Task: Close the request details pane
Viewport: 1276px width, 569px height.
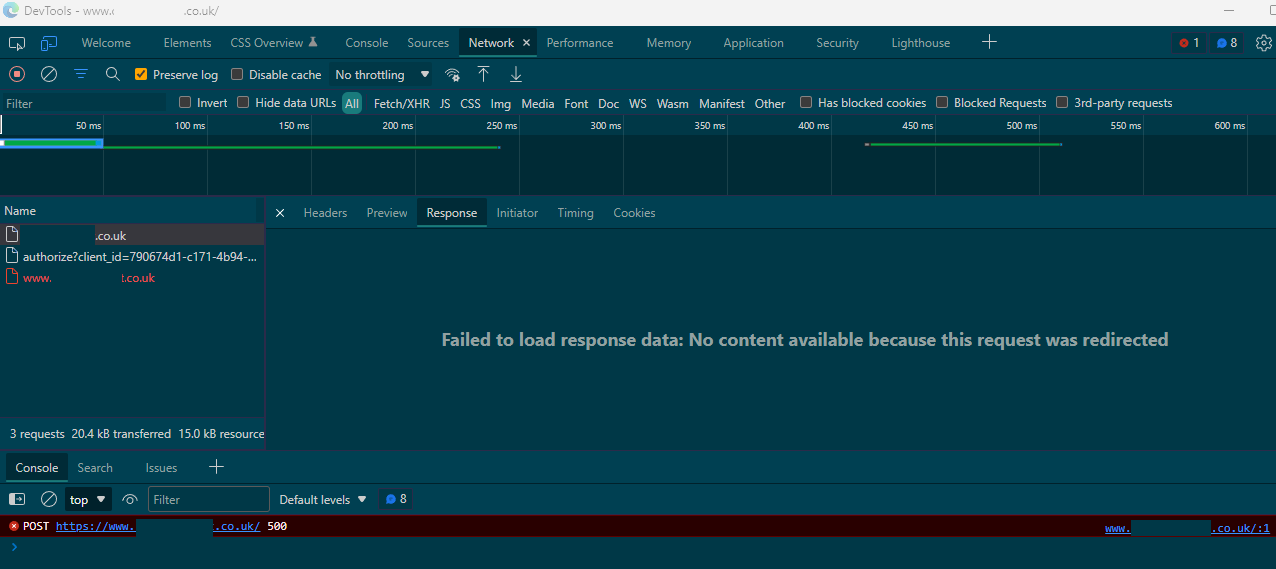Action: pyautogui.click(x=280, y=213)
